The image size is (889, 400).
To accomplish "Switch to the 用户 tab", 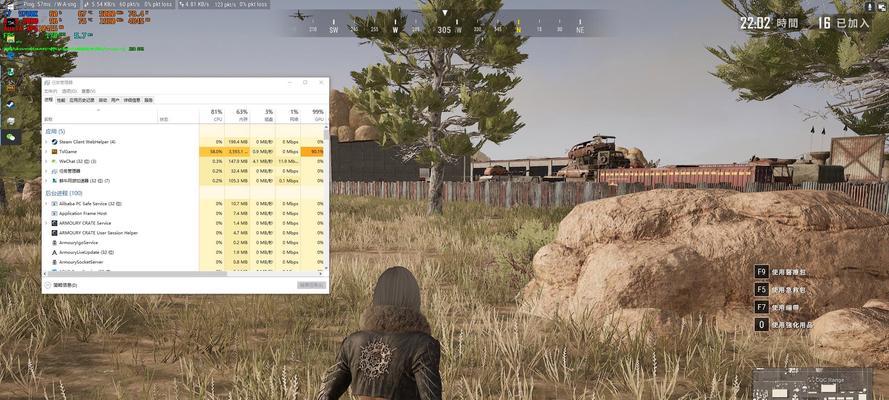I will coord(116,100).
